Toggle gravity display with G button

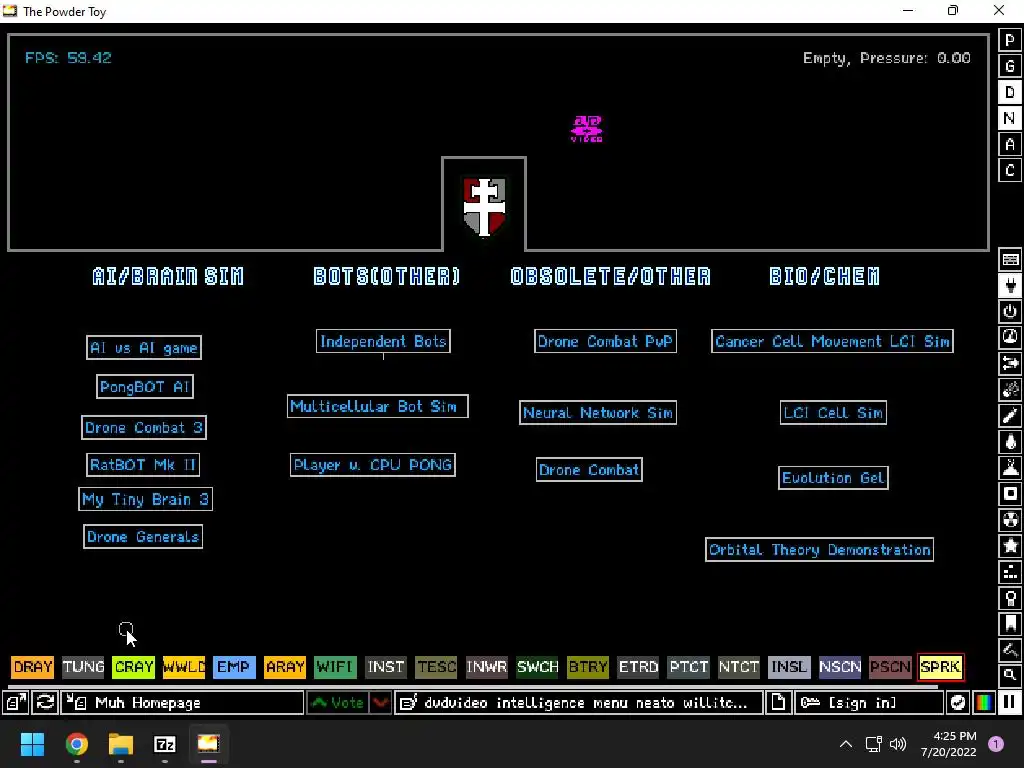pyautogui.click(x=1010, y=66)
